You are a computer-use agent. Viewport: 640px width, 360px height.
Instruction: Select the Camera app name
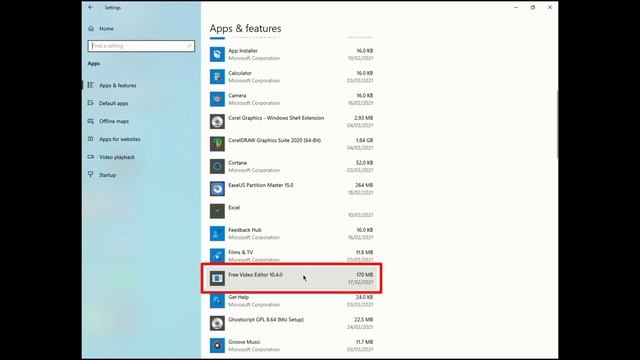(237, 96)
